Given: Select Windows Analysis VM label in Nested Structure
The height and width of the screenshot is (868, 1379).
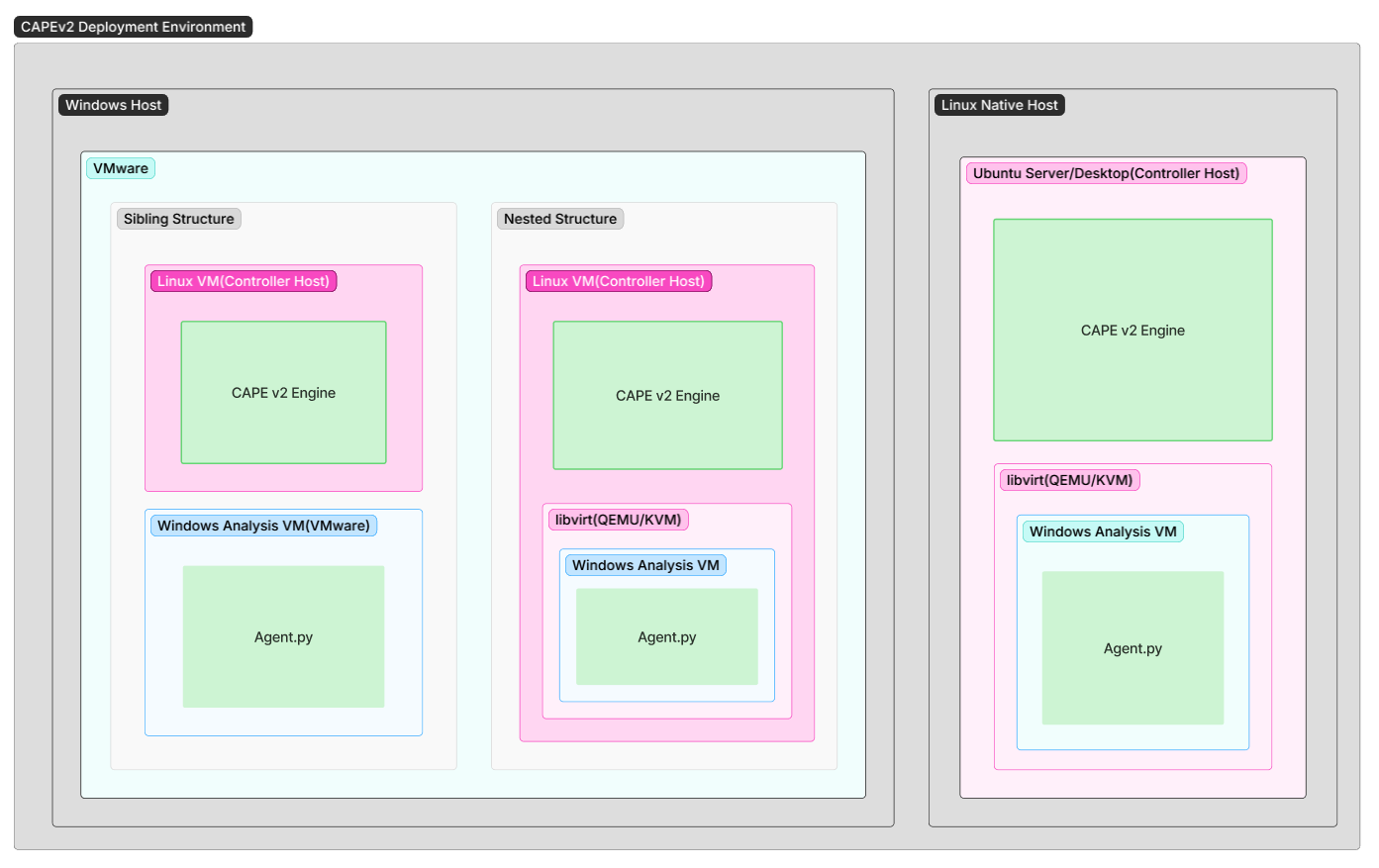Looking at the screenshot, I should 645,565.
